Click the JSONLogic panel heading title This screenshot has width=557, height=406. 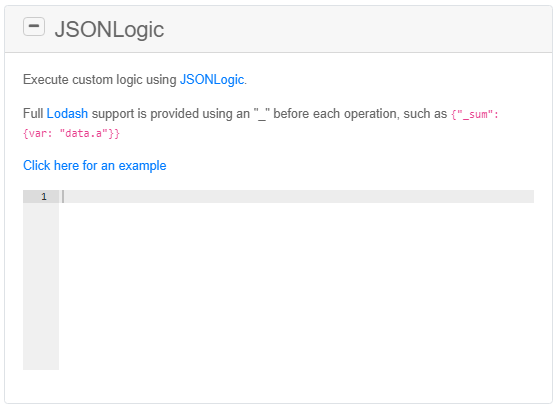pos(109,29)
